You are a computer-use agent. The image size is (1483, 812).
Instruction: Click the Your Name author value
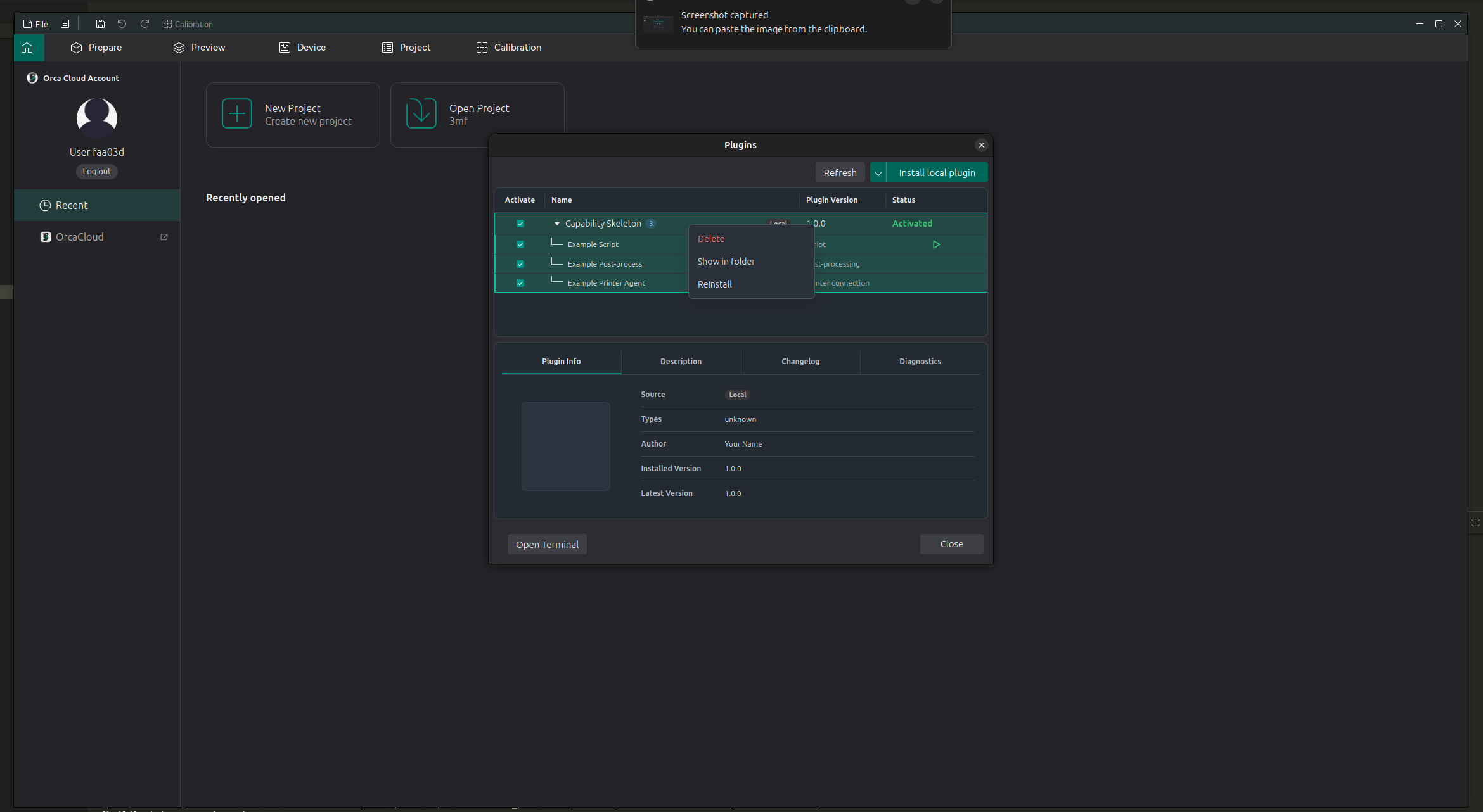click(x=743, y=444)
